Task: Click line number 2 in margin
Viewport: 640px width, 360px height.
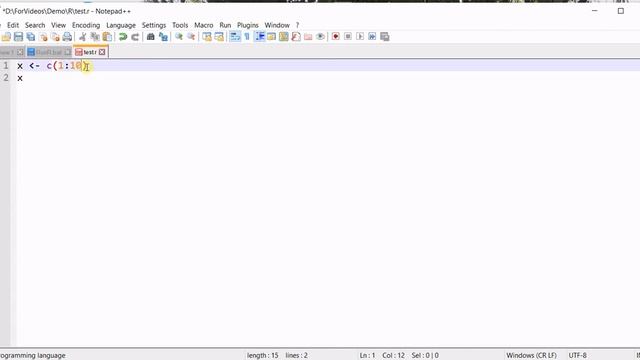Action: point(6,78)
